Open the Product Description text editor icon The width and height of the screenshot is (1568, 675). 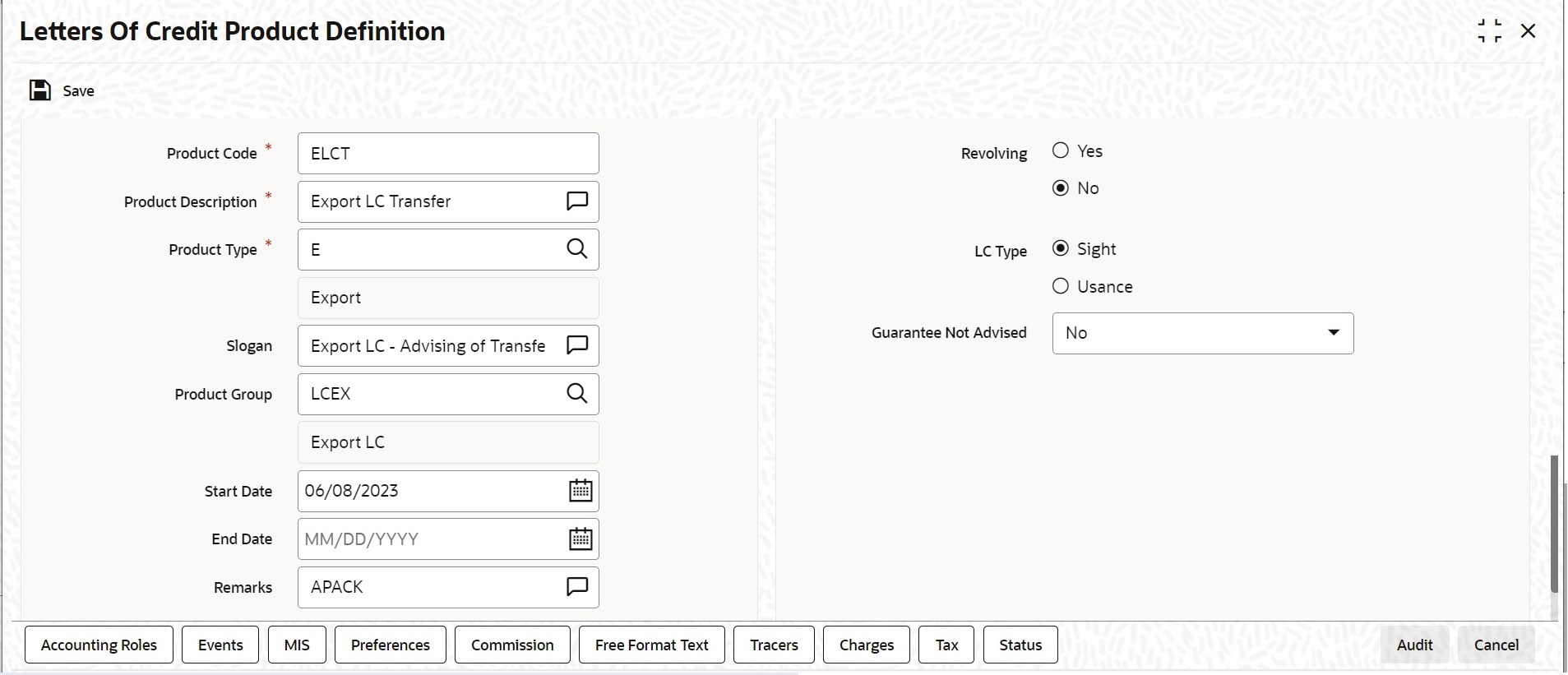577,201
